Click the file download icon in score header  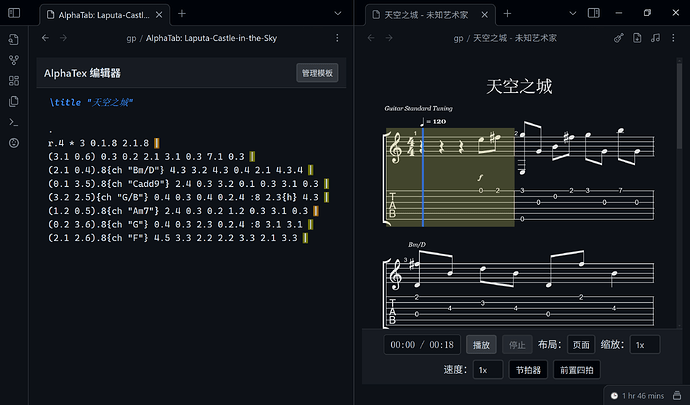pyautogui.click(x=637, y=38)
